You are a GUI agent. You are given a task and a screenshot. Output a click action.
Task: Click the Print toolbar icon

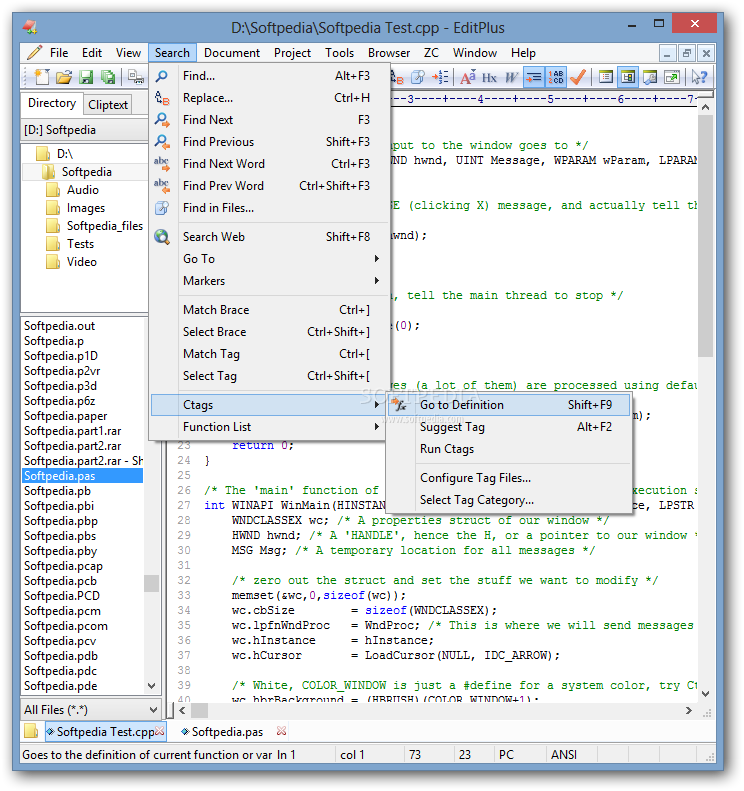[136, 77]
